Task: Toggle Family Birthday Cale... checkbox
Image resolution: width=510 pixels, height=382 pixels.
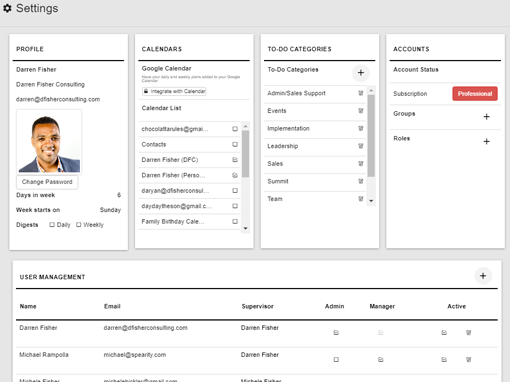Action: 235,221
